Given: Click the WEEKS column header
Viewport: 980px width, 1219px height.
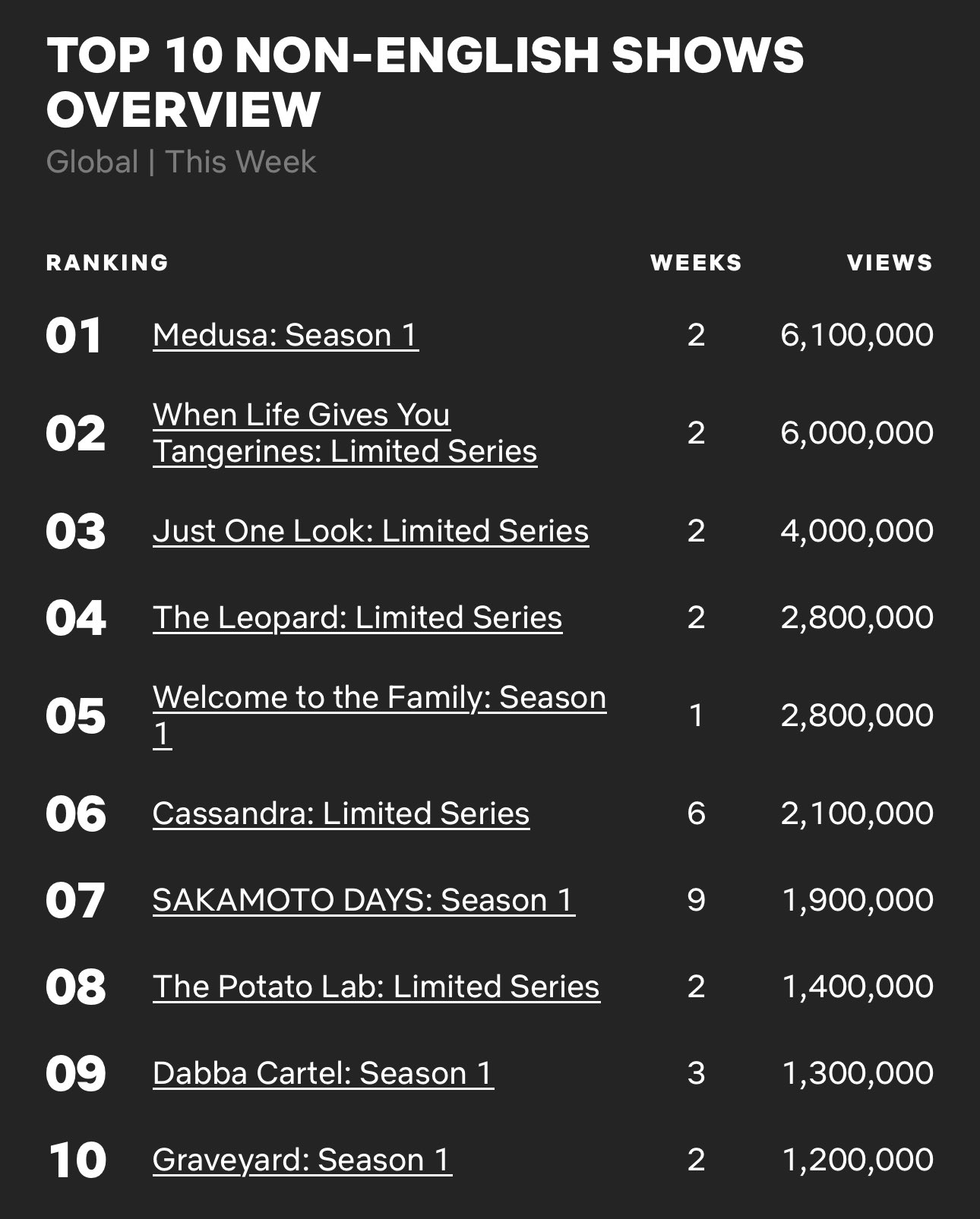Looking at the screenshot, I should coord(696,263).
